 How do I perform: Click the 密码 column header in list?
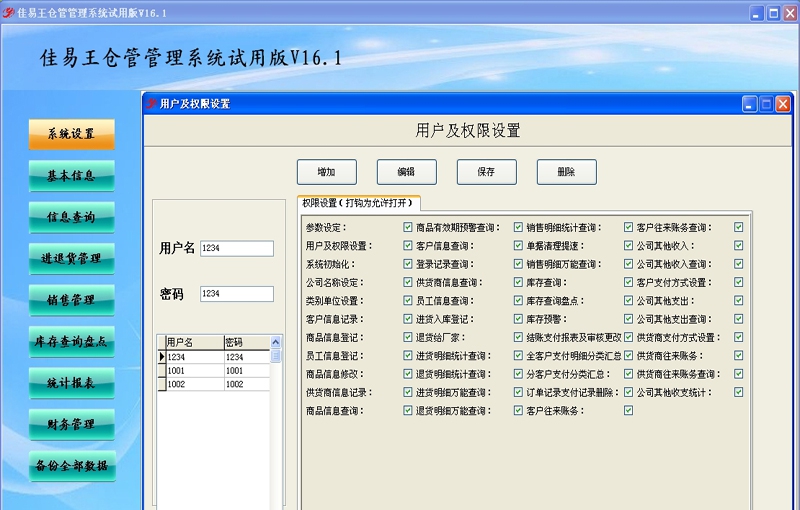coord(247,342)
